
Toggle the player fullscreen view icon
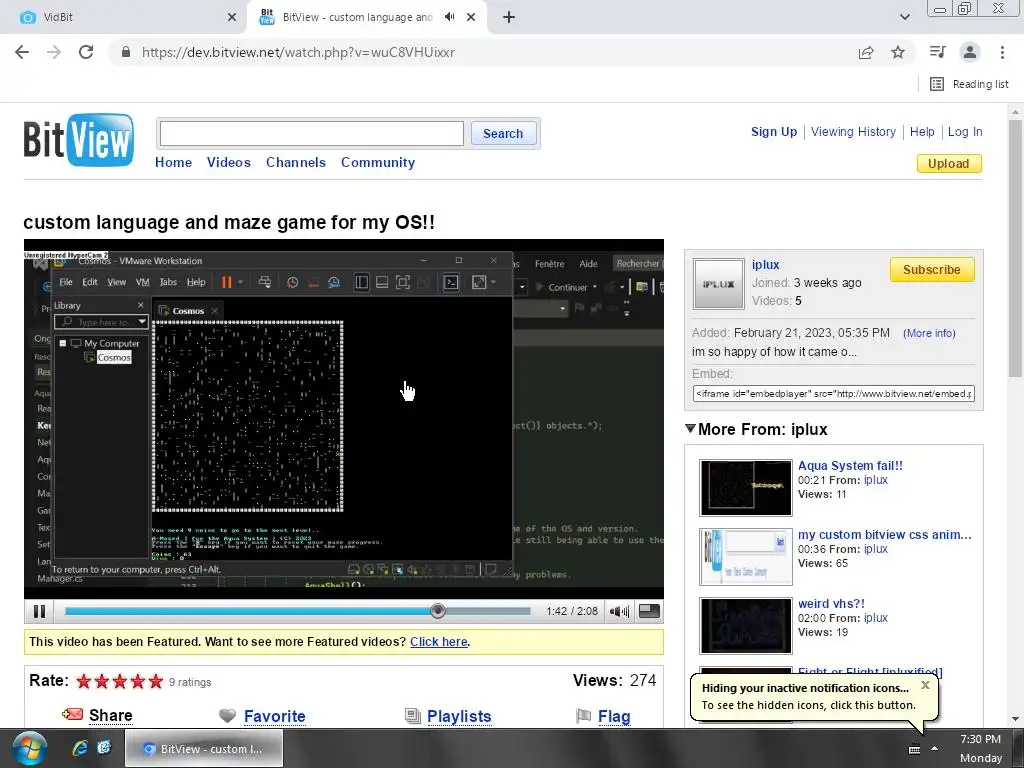point(649,611)
